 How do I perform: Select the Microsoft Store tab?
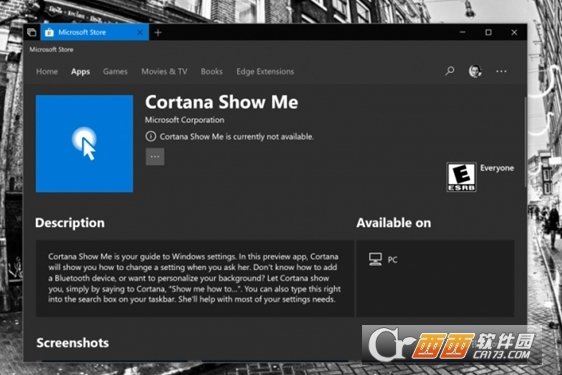click(95, 33)
